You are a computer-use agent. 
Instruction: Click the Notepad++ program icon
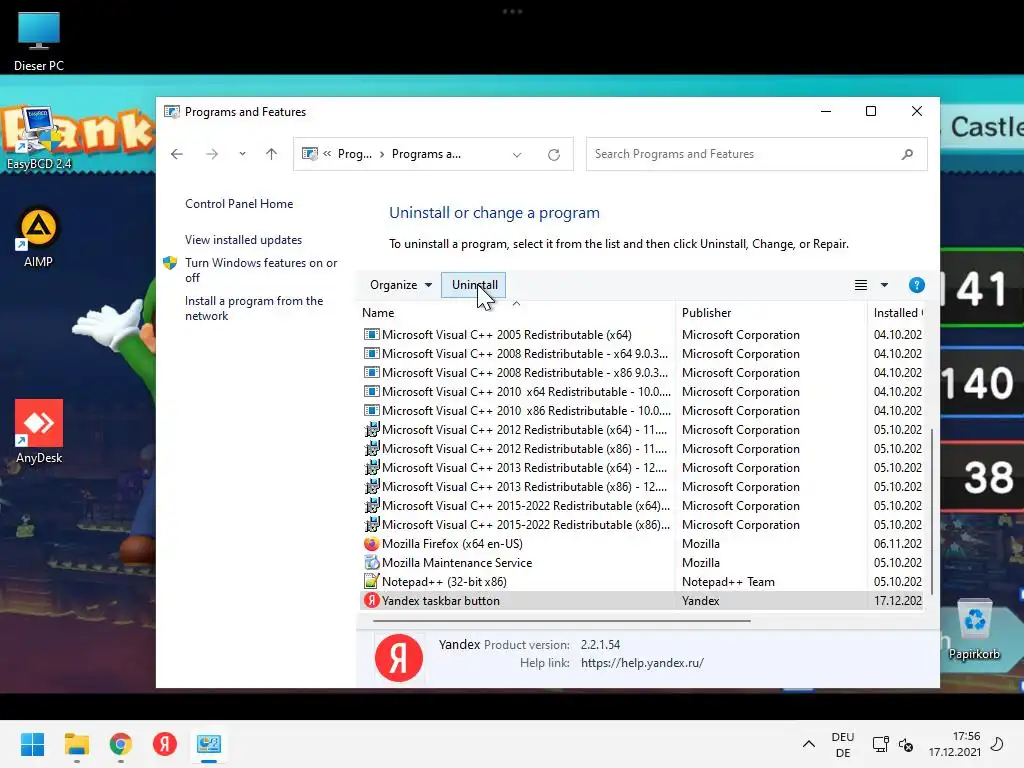click(x=372, y=581)
